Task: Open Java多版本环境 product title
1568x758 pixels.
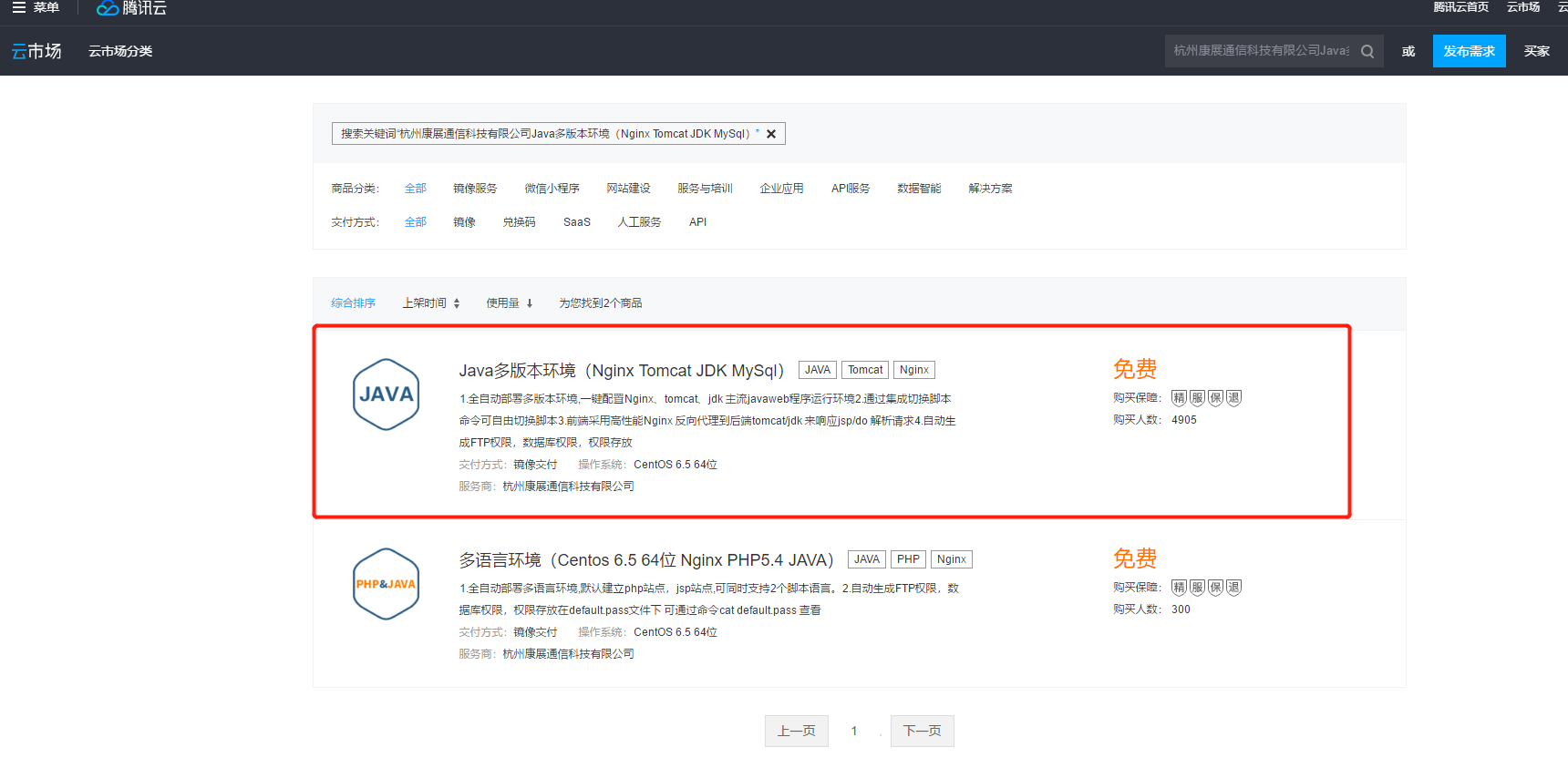Action: [x=622, y=371]
